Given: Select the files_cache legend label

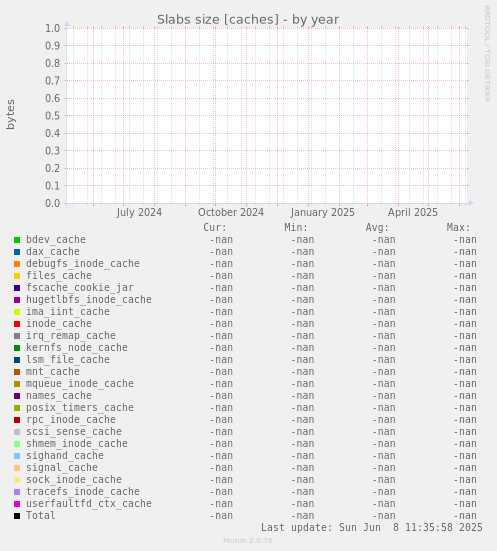Looking at the screenshot, I should (x=59, y=276).
